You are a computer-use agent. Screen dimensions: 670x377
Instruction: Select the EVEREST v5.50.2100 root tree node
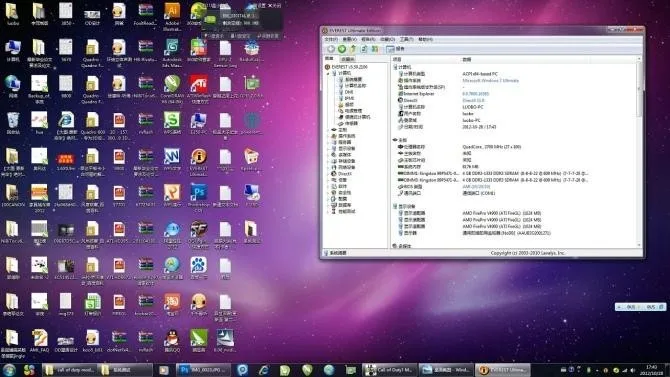click(346, 67)
